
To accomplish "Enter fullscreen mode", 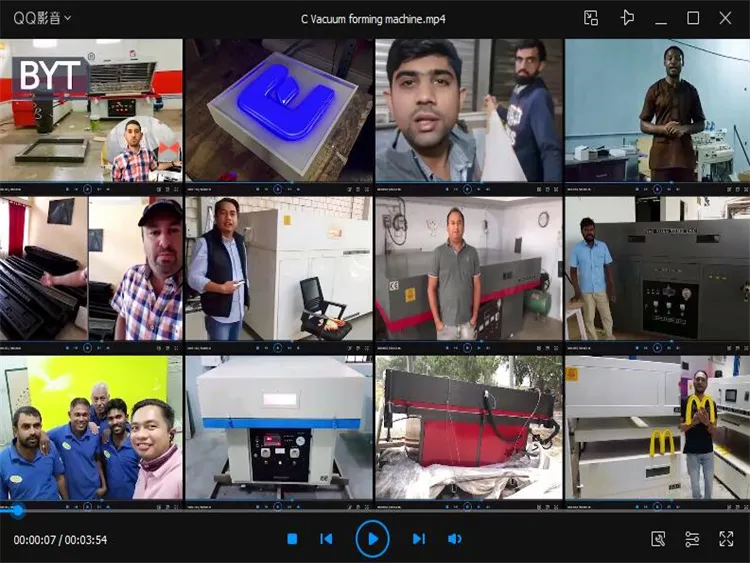I will 726,539.
